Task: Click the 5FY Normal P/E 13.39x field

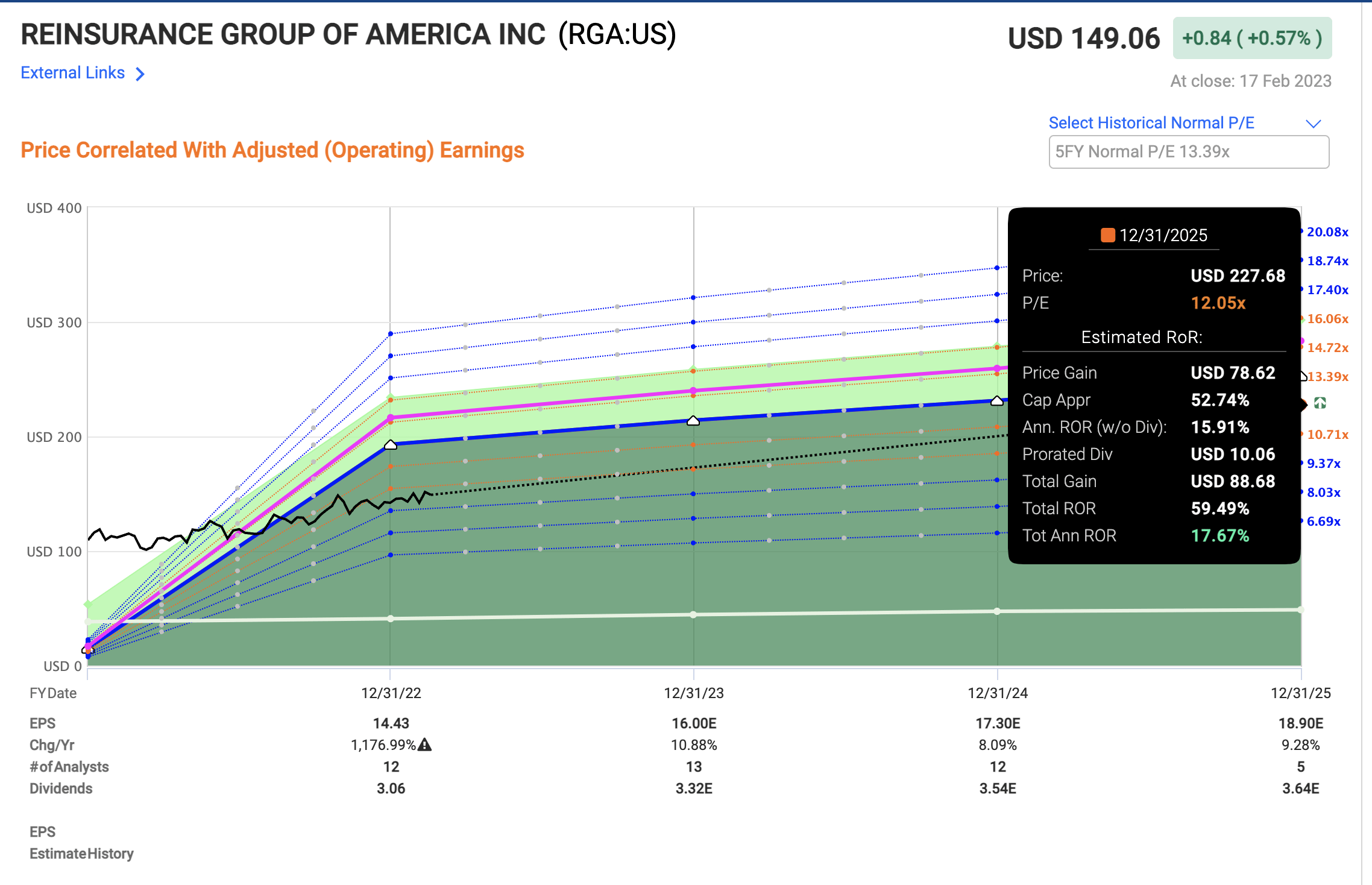Action: 1189,152
